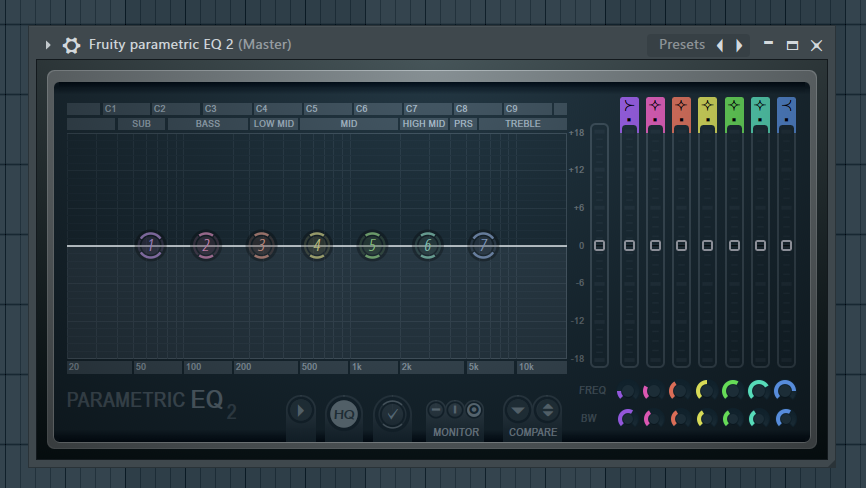Click band 6 teal level slider handle
This screenshot has height=488, width=866.
tap(760, 246)
